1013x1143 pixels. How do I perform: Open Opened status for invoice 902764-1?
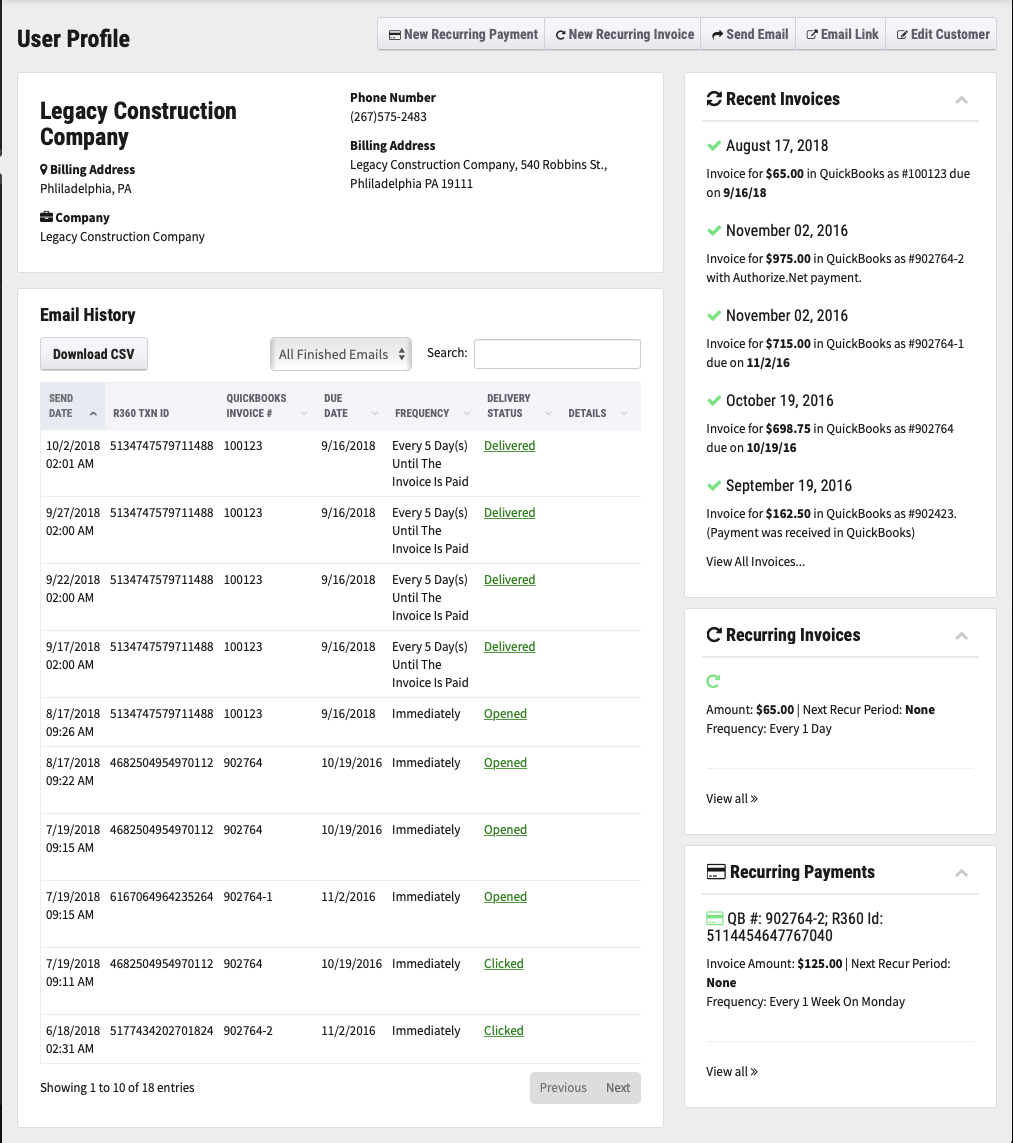click(505, 897)
